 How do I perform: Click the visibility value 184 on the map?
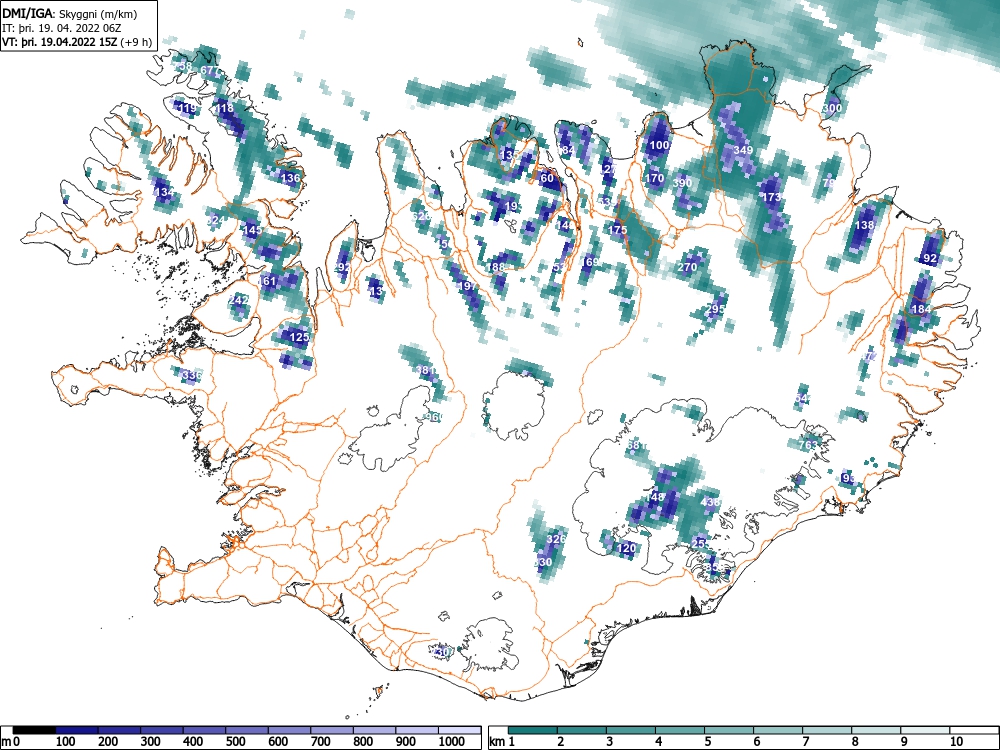(921, 309)
